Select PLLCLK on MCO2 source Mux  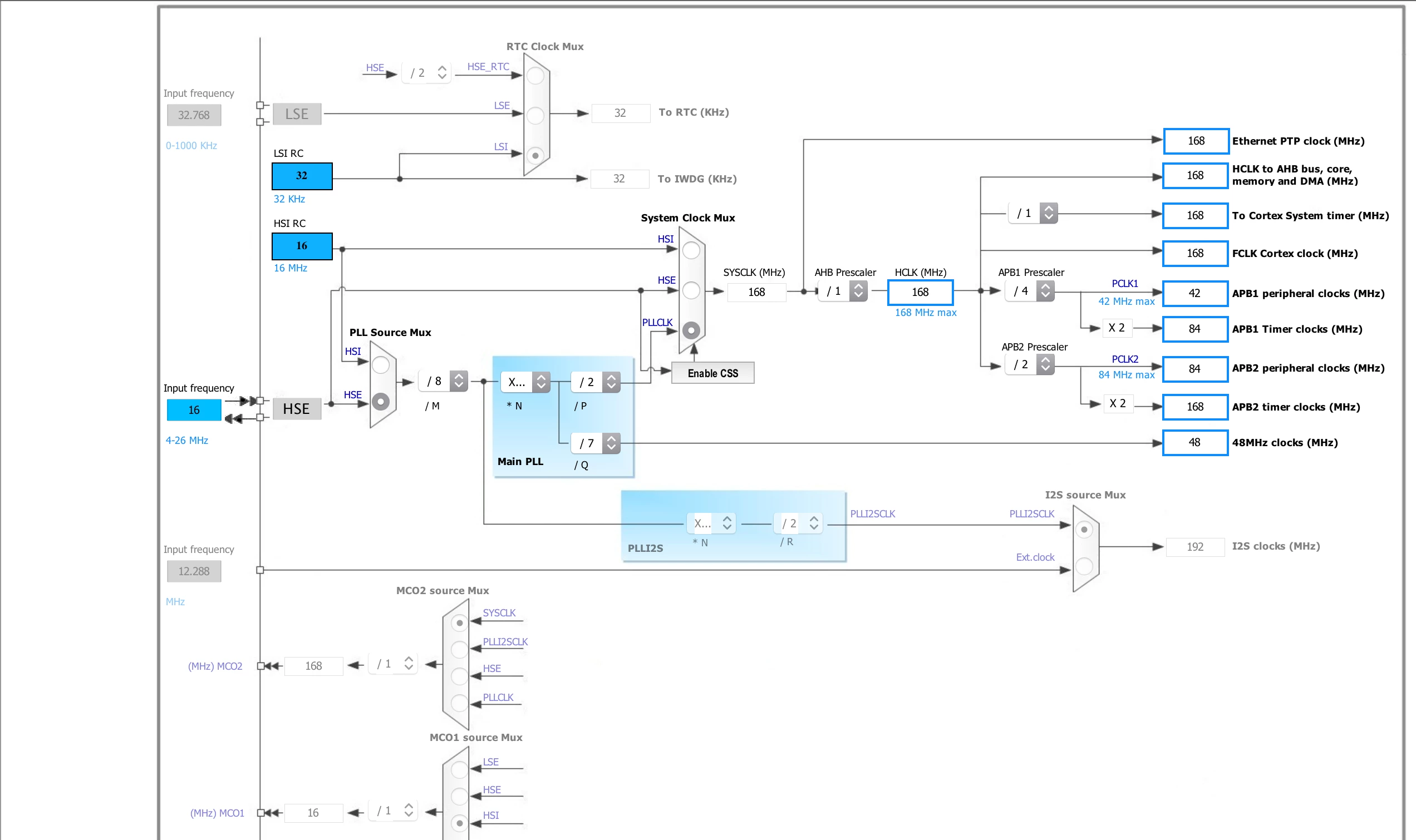click(459, 703)
